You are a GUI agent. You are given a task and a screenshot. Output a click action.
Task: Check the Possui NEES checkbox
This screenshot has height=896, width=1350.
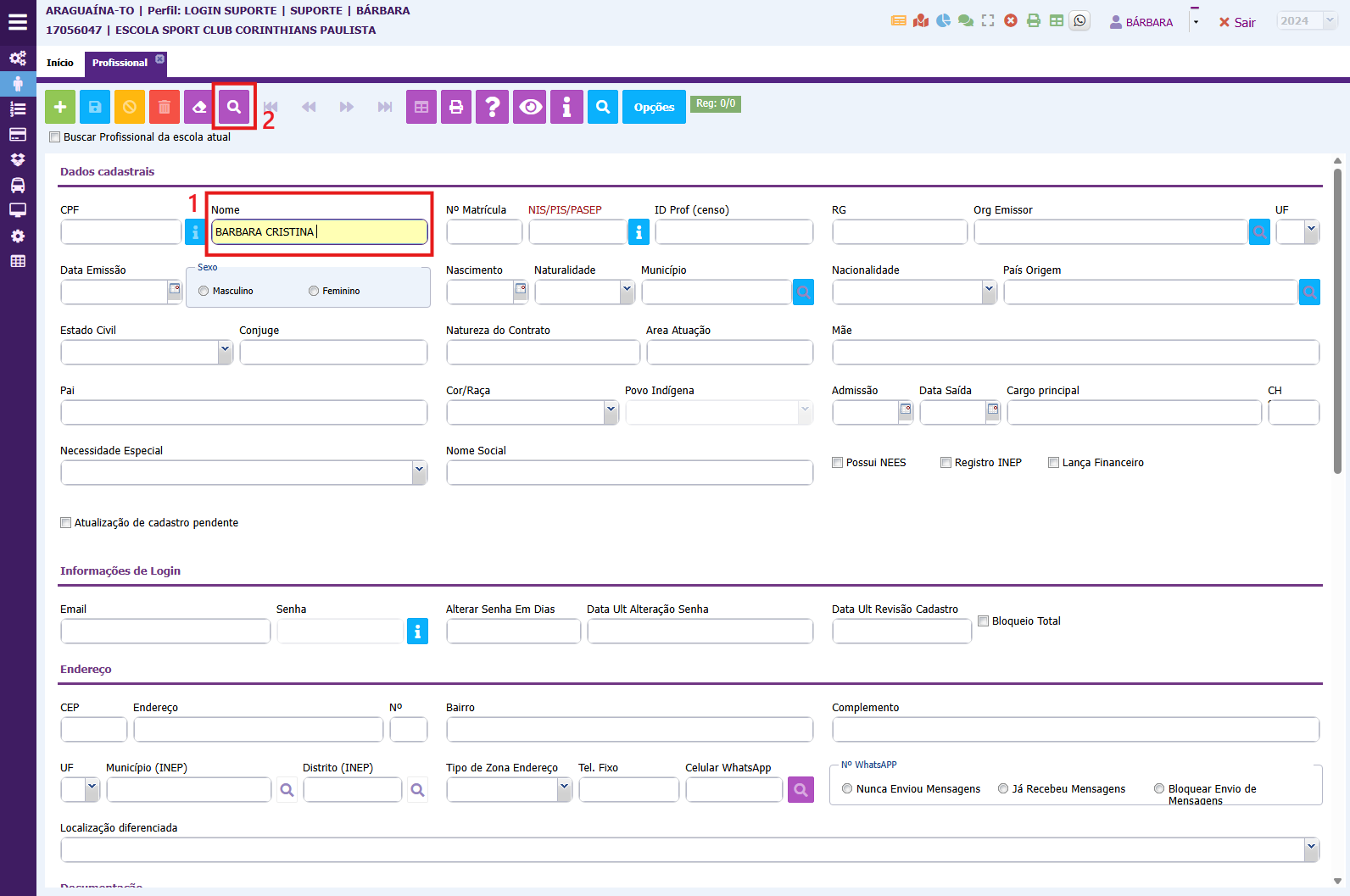tap(838, 463)
